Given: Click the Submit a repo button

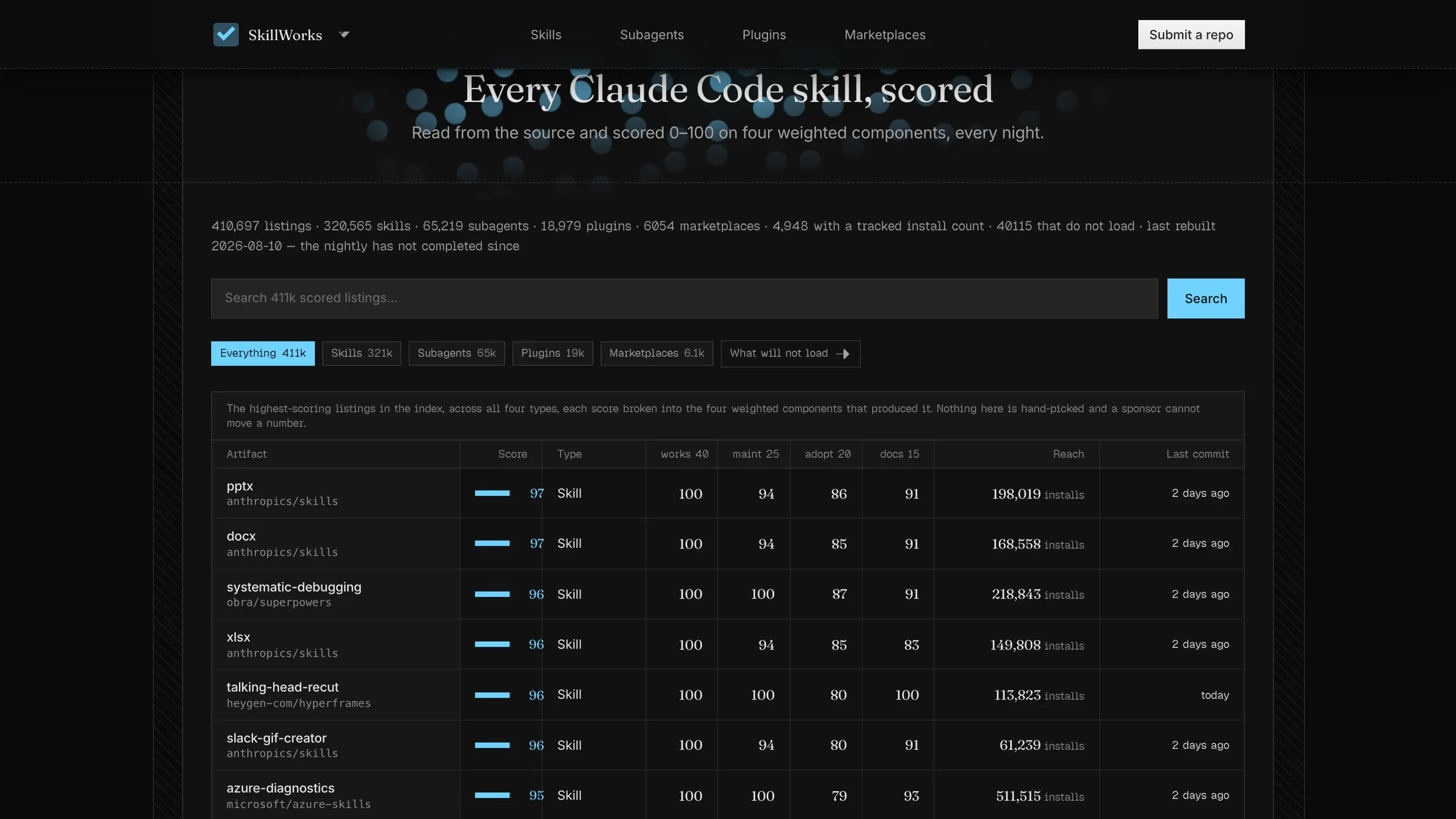Looking at the screenshot, I should (1191, 35).
